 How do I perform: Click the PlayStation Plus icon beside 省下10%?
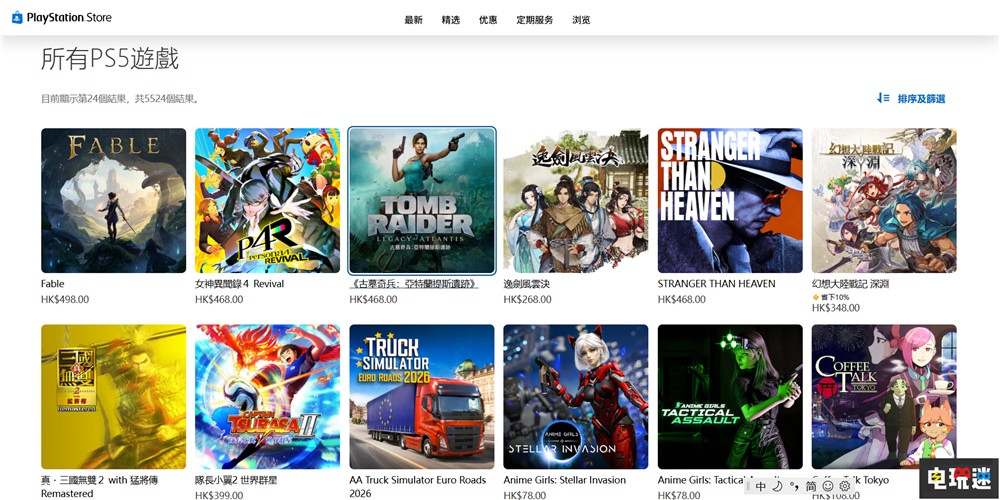click(815, 297)
